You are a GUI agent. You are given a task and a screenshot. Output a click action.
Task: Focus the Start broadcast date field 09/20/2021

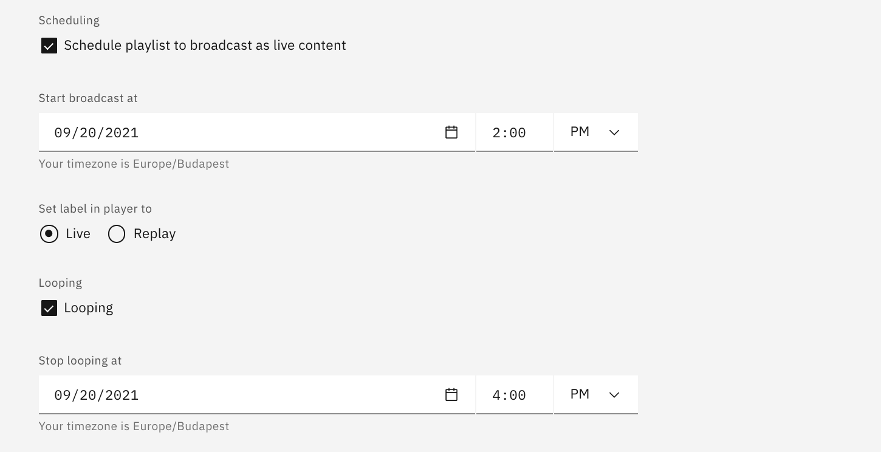click(x=256, y=132)
